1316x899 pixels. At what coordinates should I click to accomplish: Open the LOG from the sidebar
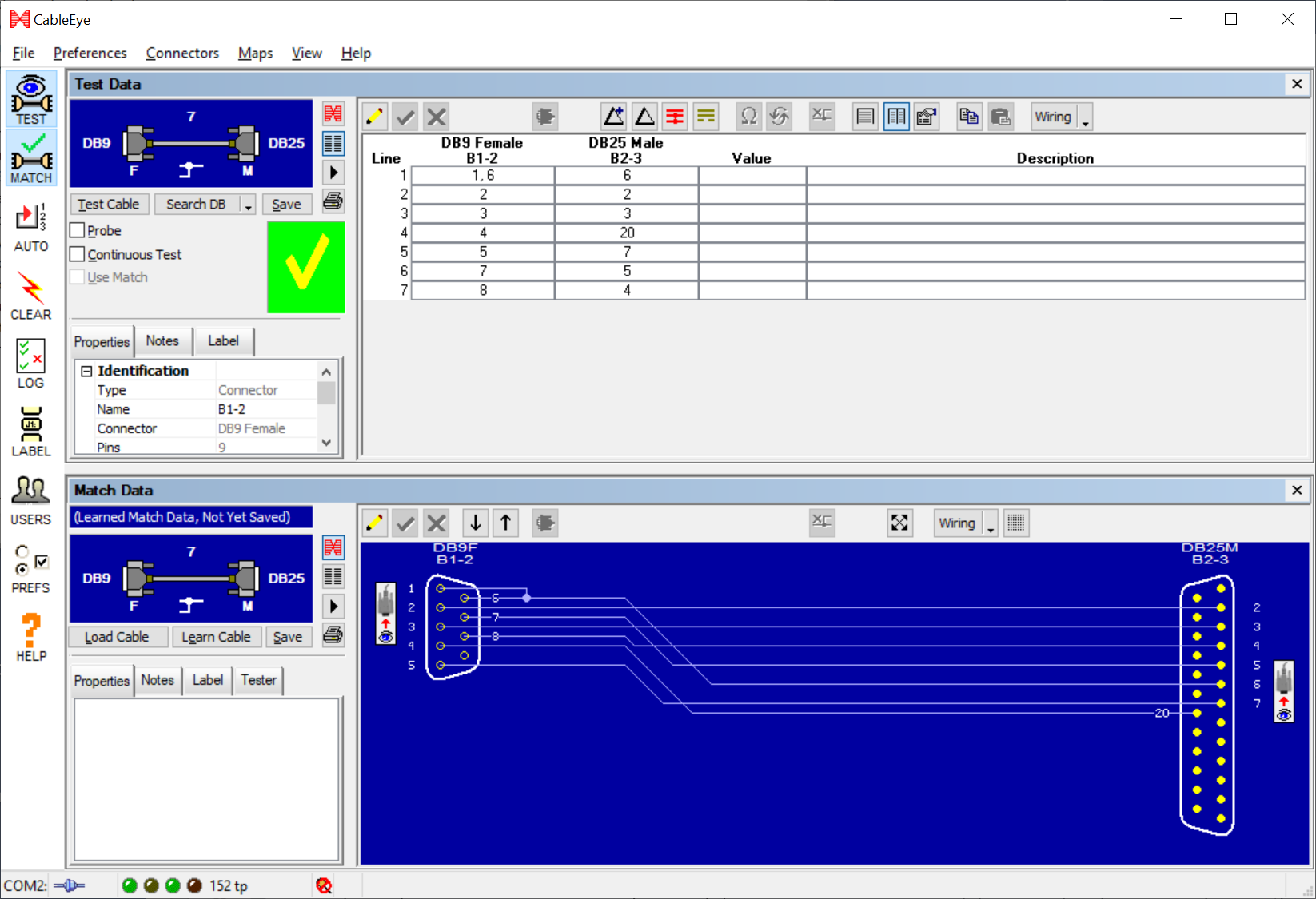pyautogui.click(x=31, y=364)
